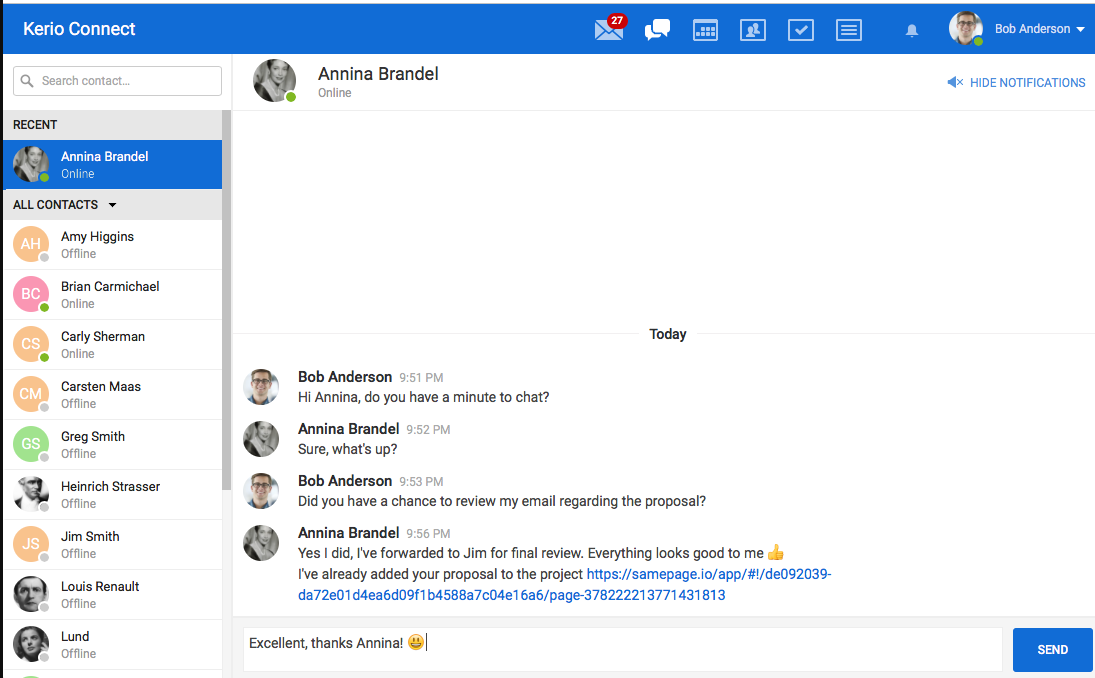Open the Tasks checkmark icon
1095x678 pixels.
800,30
